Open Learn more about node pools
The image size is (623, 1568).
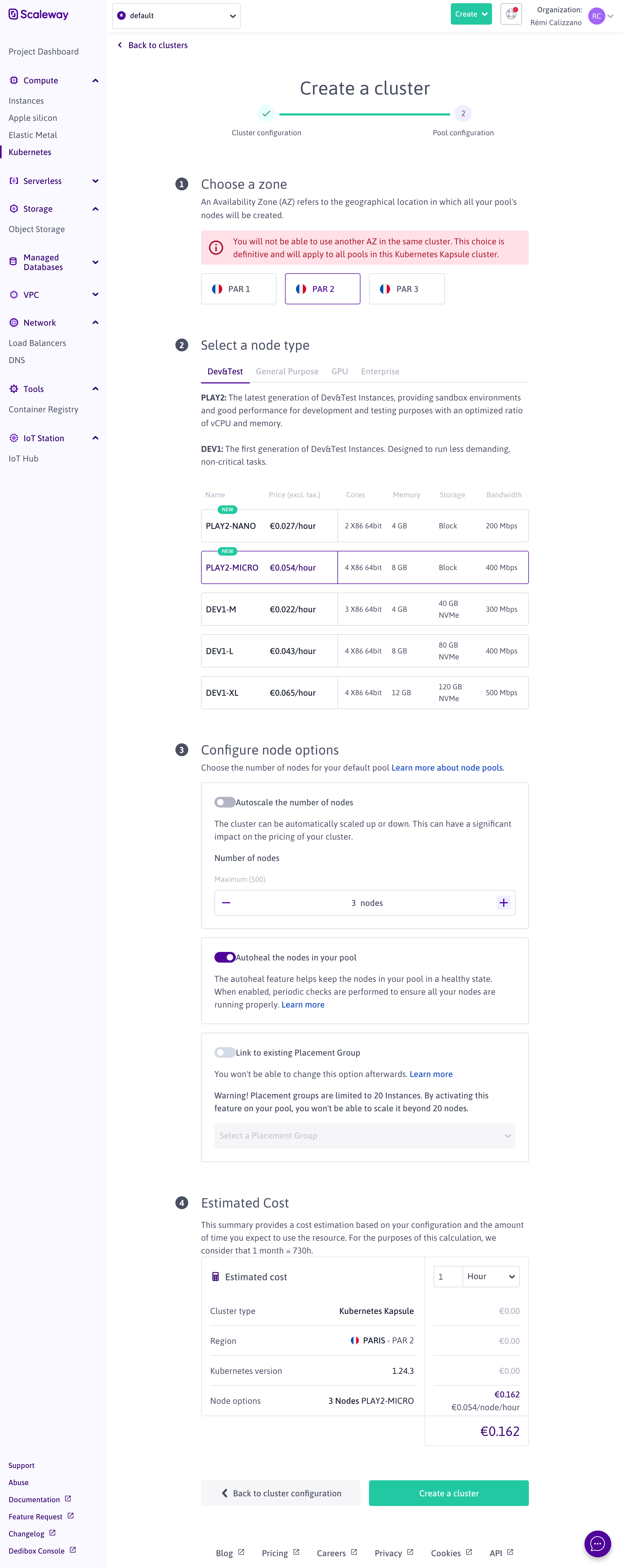pos(447,768)
